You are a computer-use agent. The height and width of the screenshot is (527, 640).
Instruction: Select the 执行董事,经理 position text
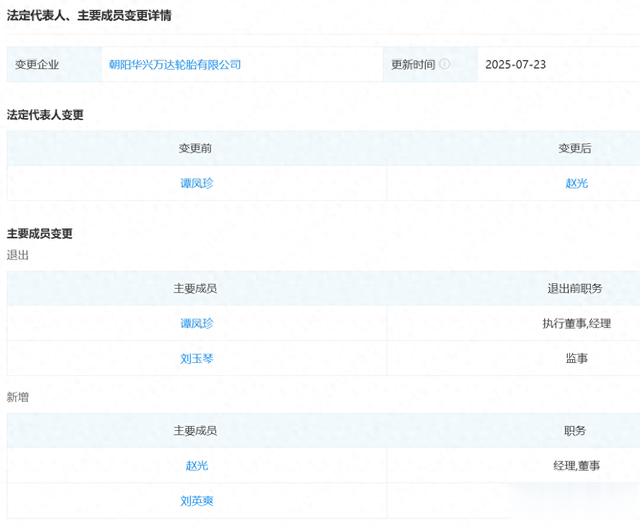point(576,323)
